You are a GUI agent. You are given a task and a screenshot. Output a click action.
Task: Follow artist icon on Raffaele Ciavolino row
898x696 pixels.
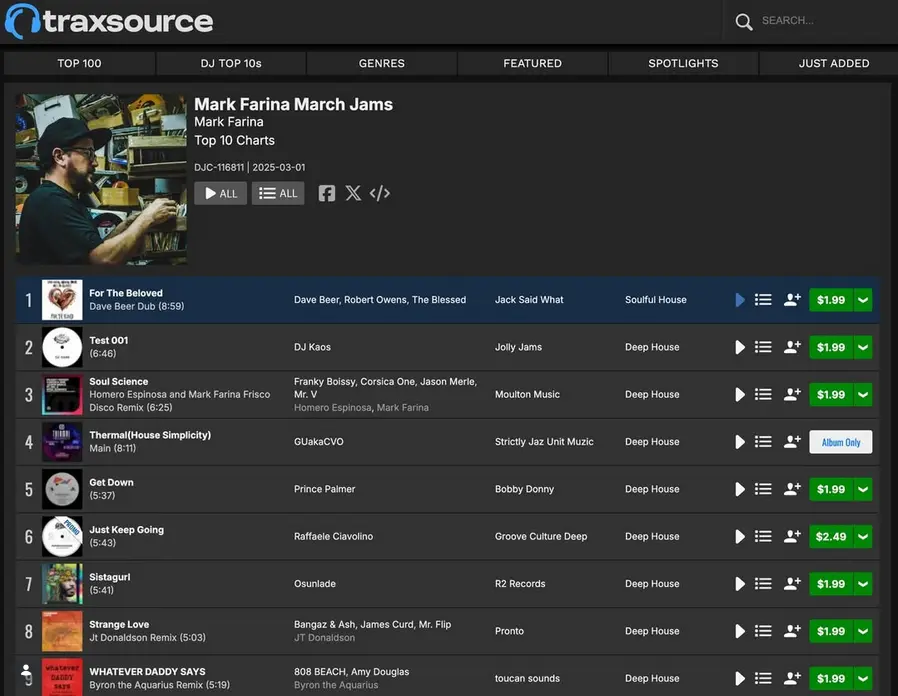[792, 536]
